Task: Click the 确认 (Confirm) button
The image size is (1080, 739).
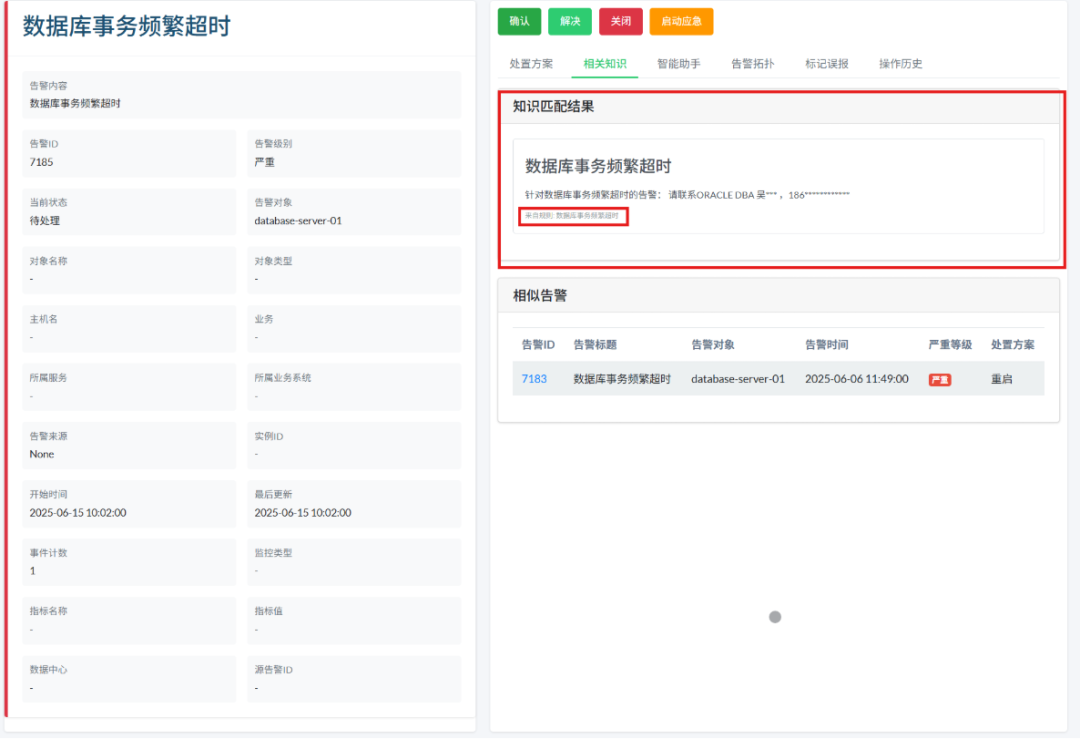Action: pyautogui.click(x=519, y=21)
